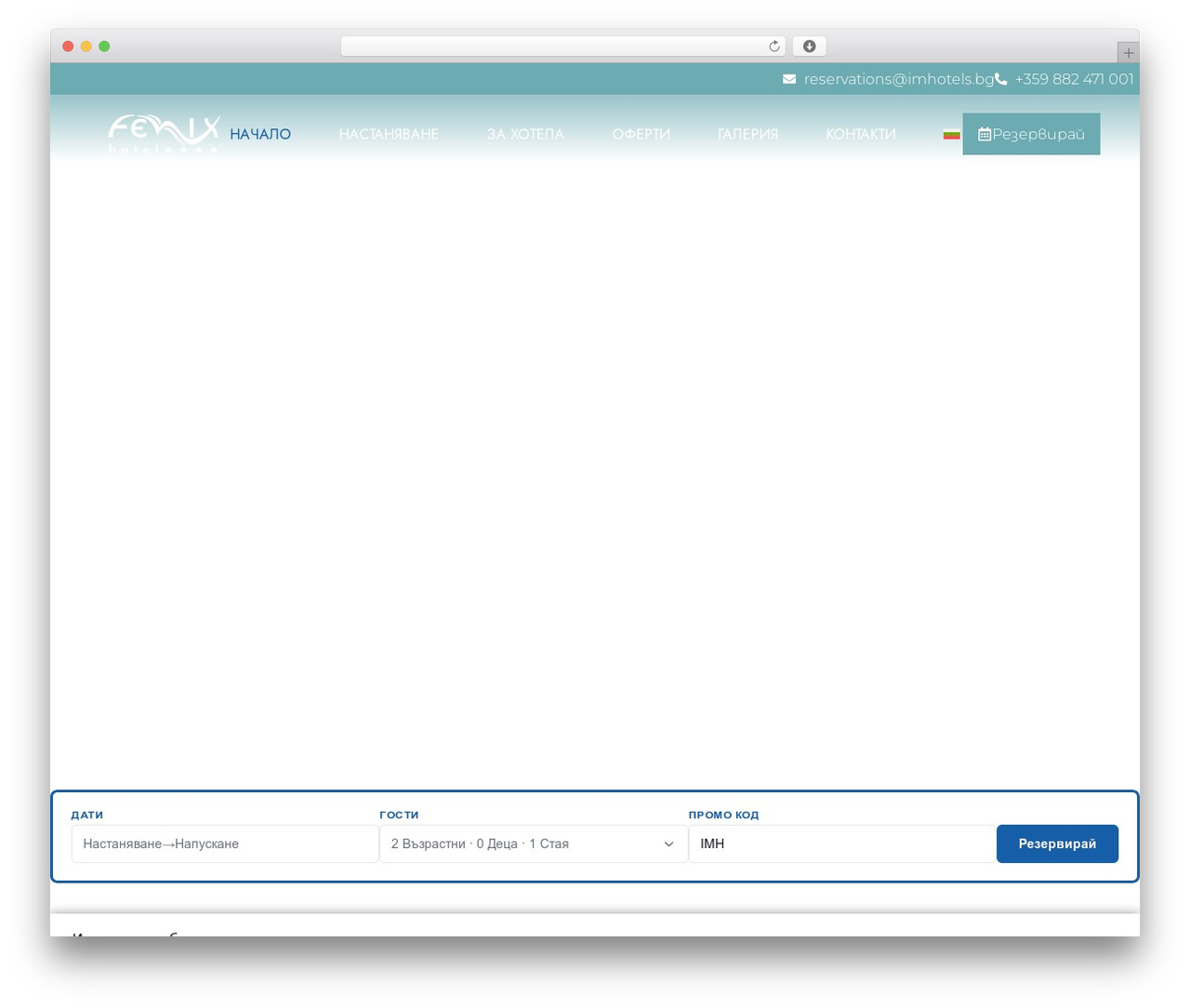Click the phone handset icon
The image size is (1190, 1008).
click(1001, 79)
